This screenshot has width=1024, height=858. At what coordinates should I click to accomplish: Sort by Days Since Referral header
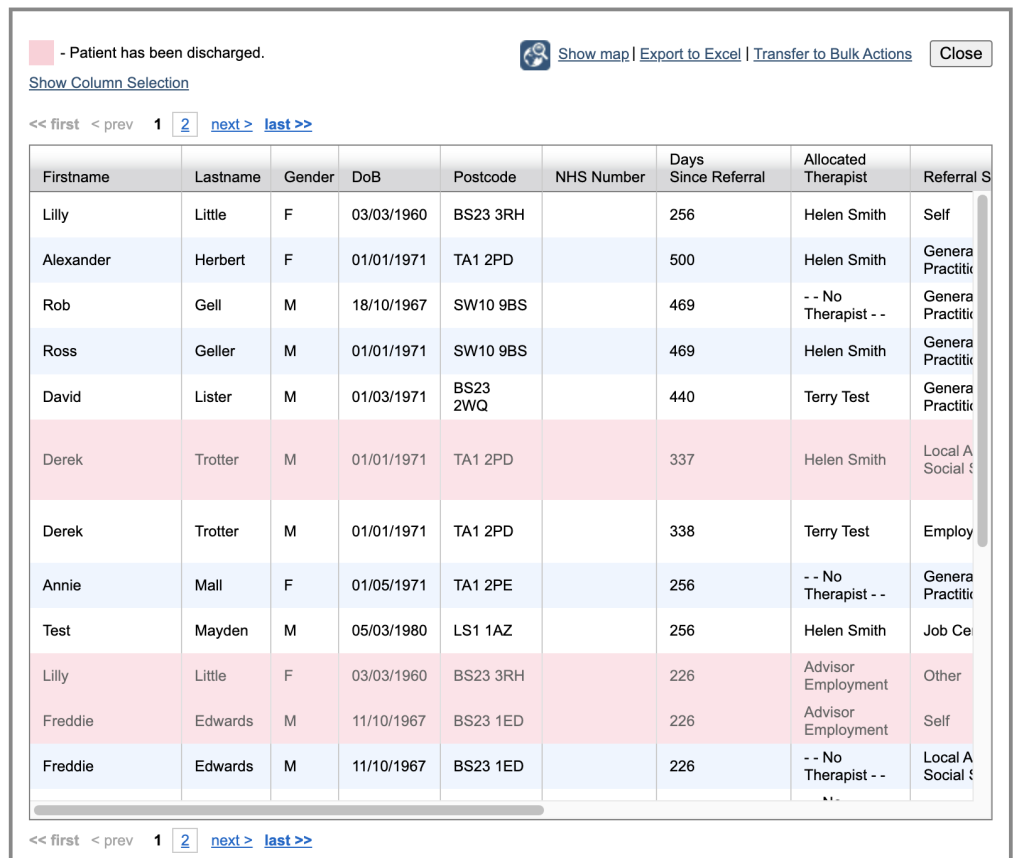click(x=717, y=168)
